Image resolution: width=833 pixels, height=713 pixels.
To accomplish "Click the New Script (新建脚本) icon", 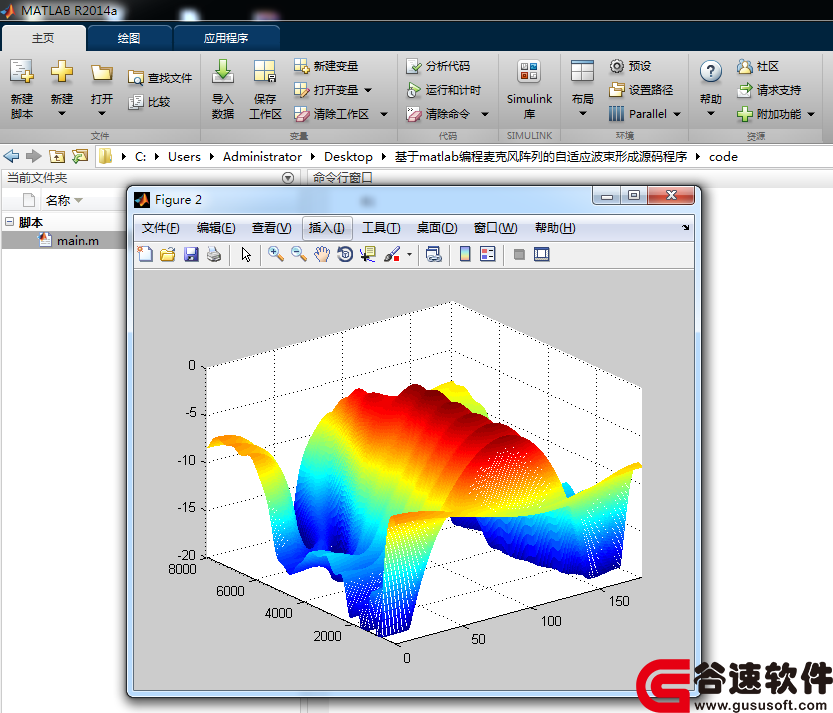I will click(22, 72).
